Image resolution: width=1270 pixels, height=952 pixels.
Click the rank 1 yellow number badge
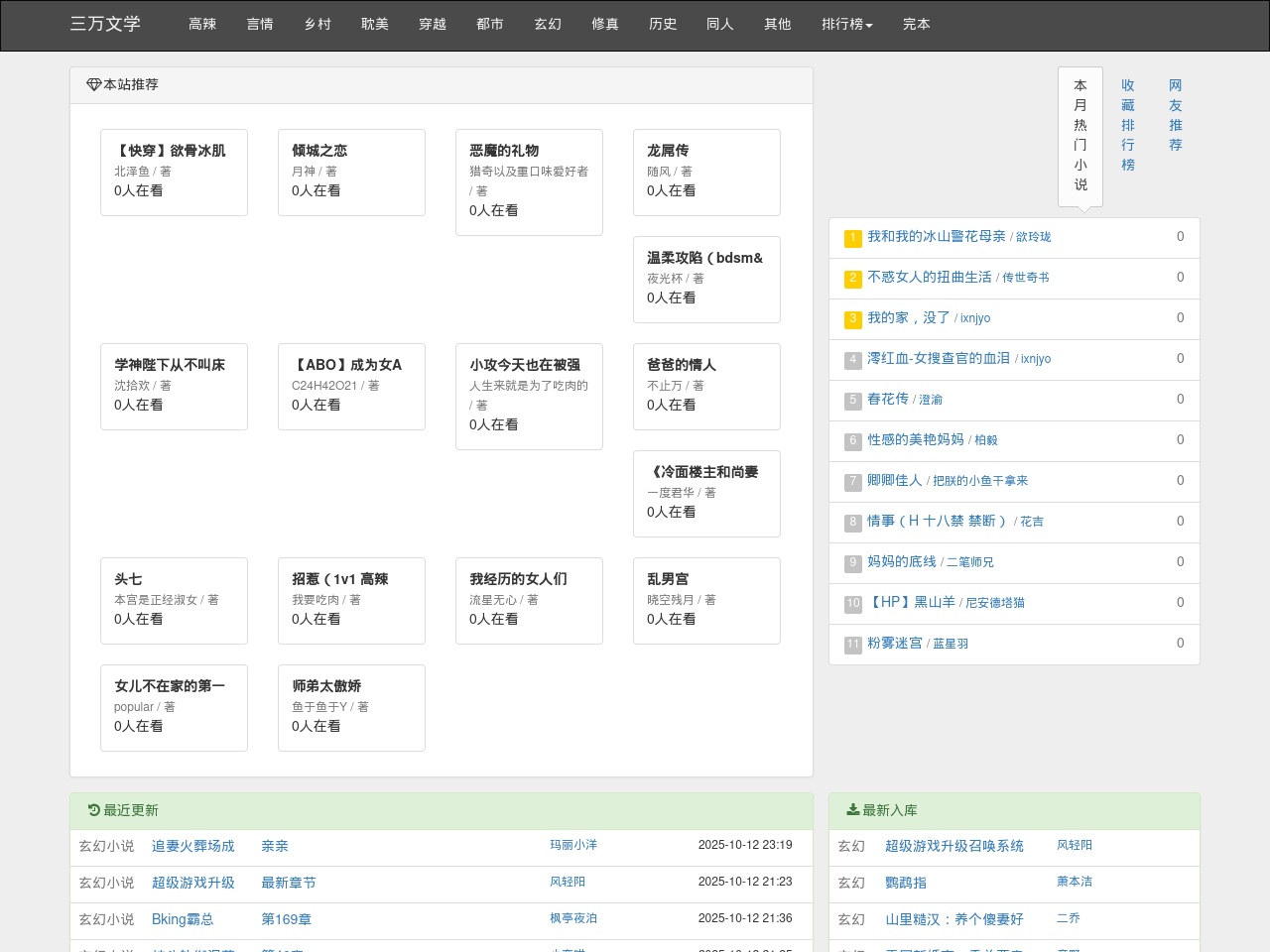point(852,238)
